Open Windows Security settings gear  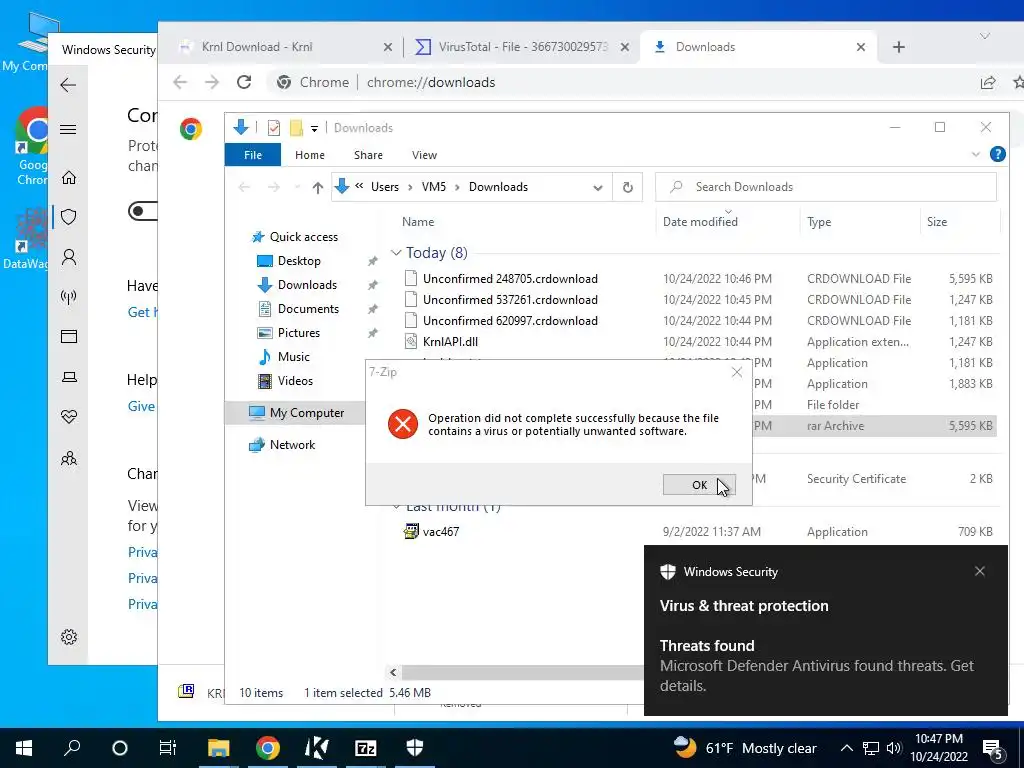tap(69, 637)
